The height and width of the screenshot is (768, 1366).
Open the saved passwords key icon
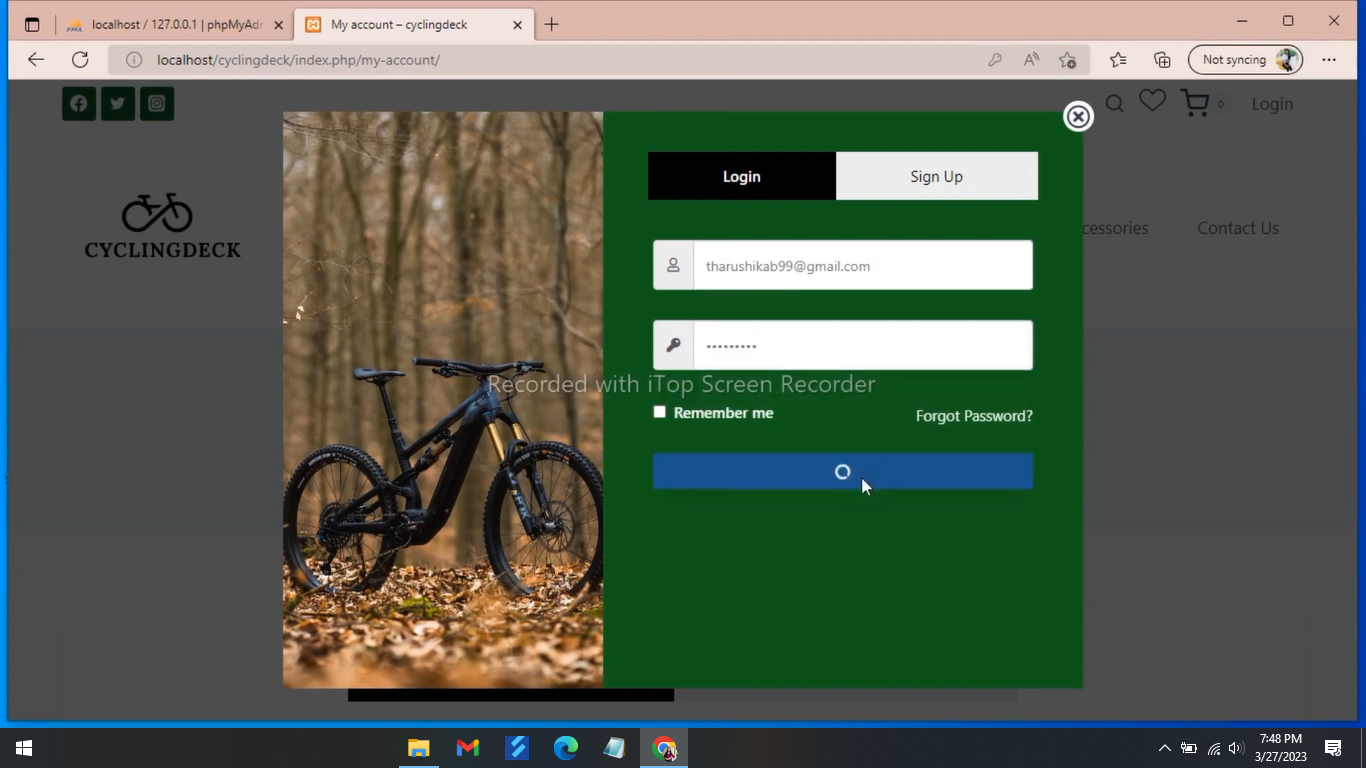994,60
